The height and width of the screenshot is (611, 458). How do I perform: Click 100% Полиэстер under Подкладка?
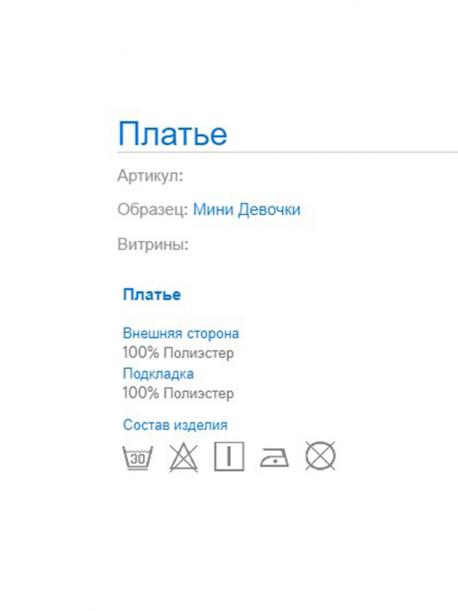coord(179,393)
